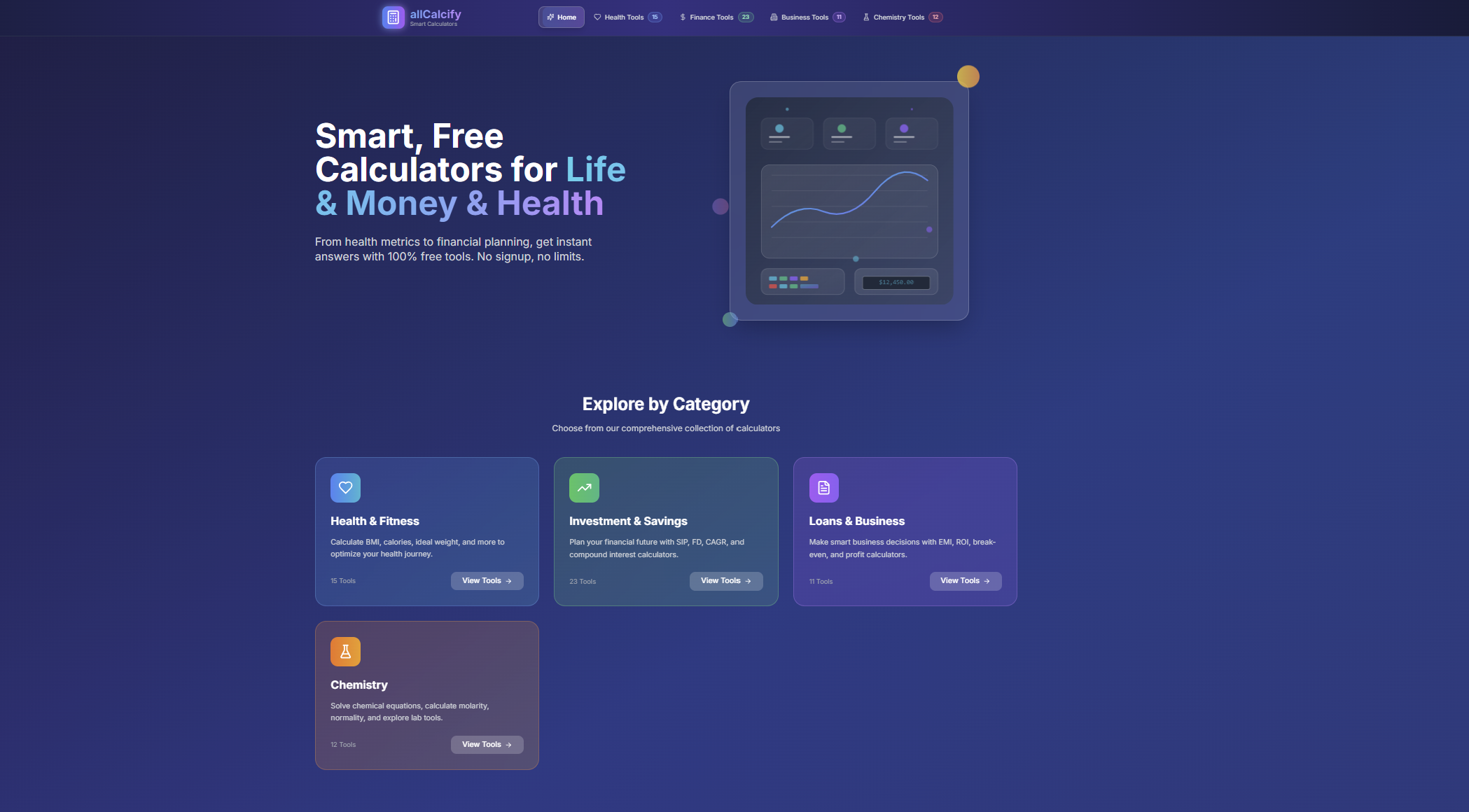This screenshot has height=812, width=1469.
Task: Click the Health Tools count badge 15
Action: [x=655, y=17]
